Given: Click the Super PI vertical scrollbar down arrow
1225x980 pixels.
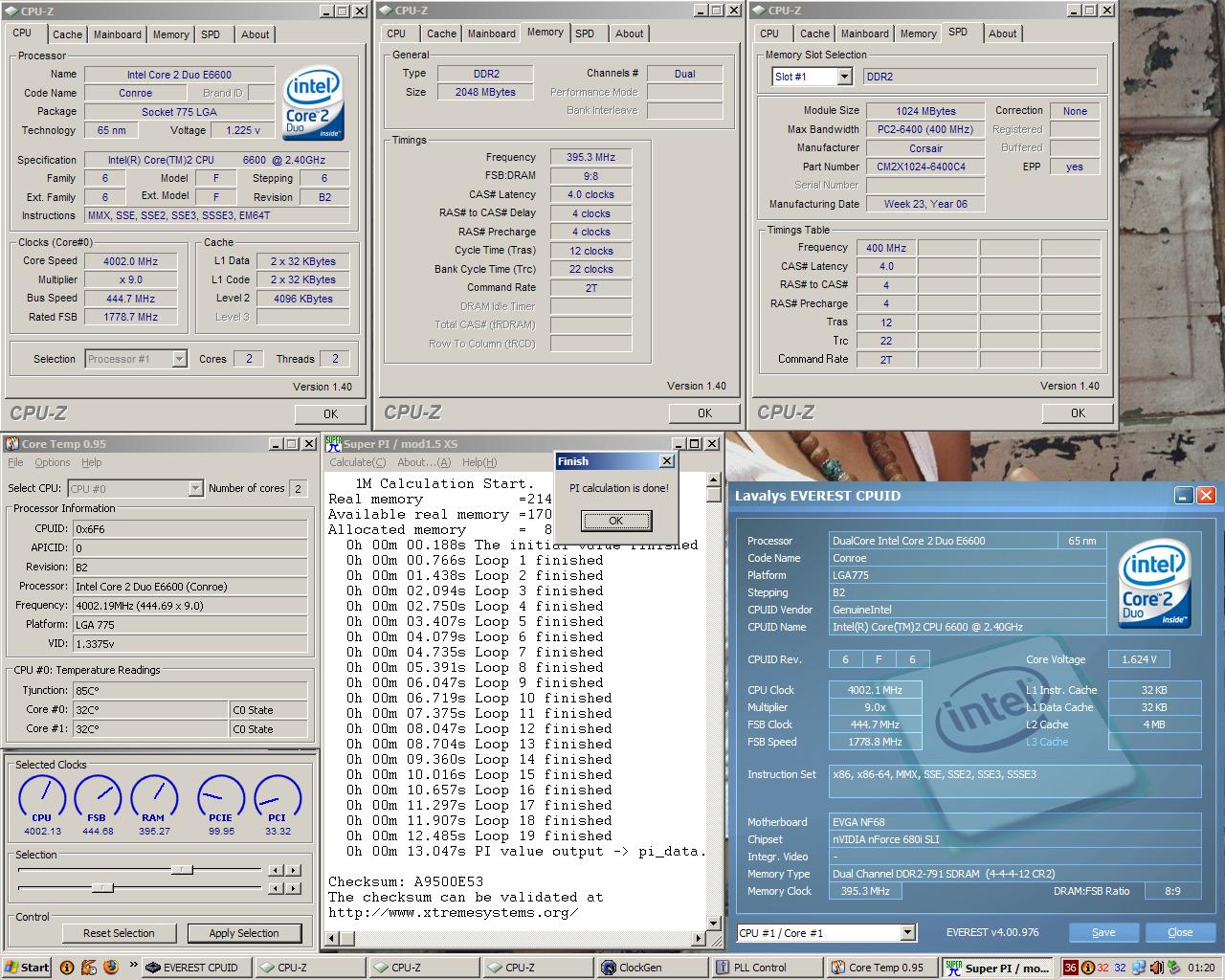Looking at the screenshot, I should tap(714, 924).
